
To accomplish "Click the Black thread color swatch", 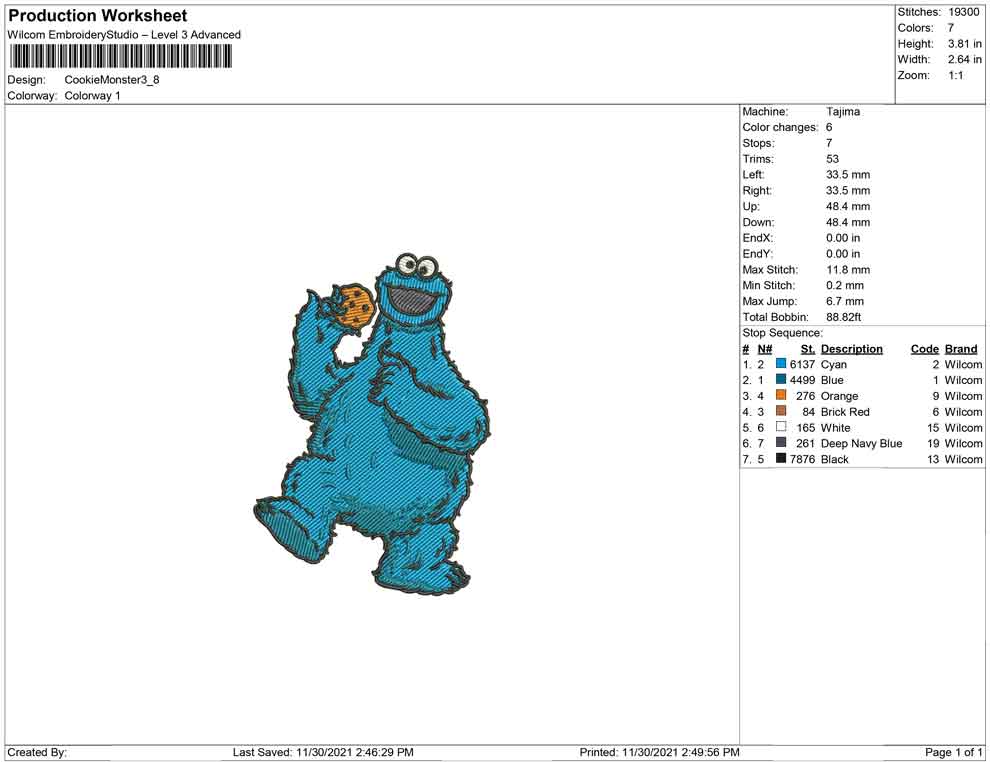I will [x=781, y=458].
